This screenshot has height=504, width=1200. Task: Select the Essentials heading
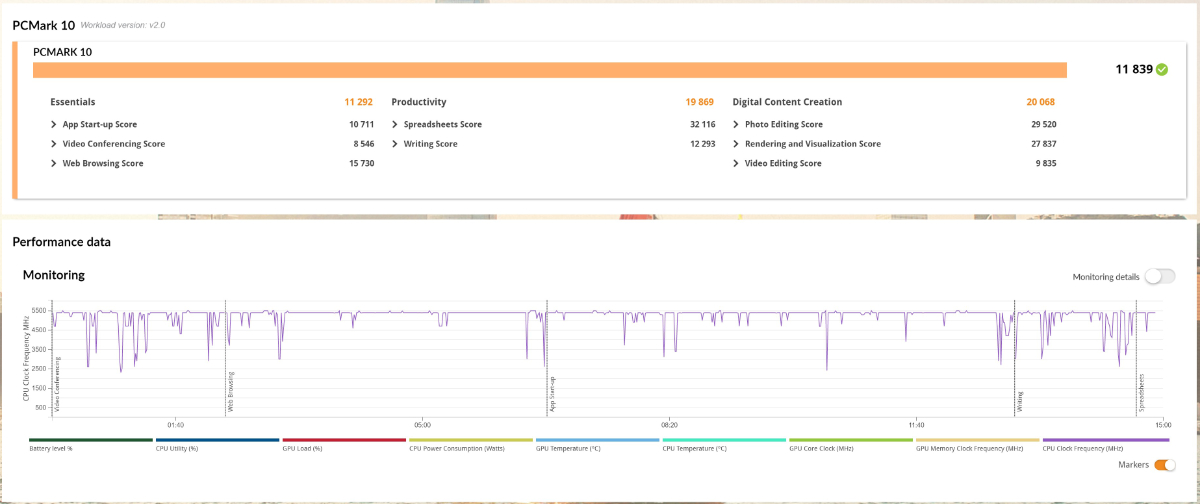(x=73, y=102)
